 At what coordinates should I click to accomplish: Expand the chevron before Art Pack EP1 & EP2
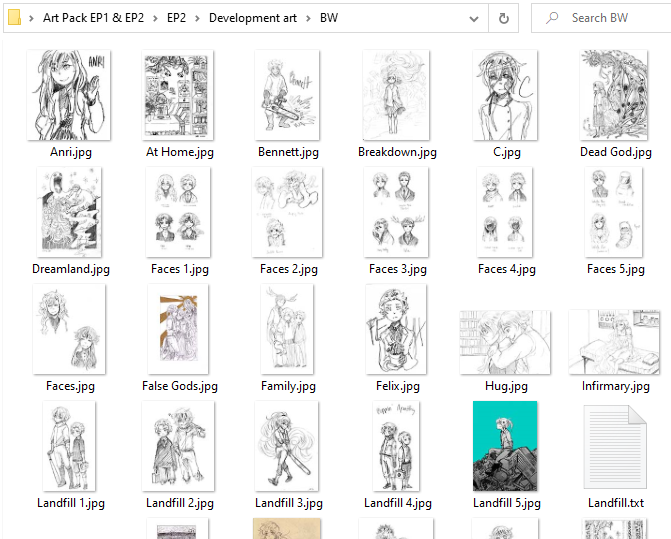pos(31,18)
